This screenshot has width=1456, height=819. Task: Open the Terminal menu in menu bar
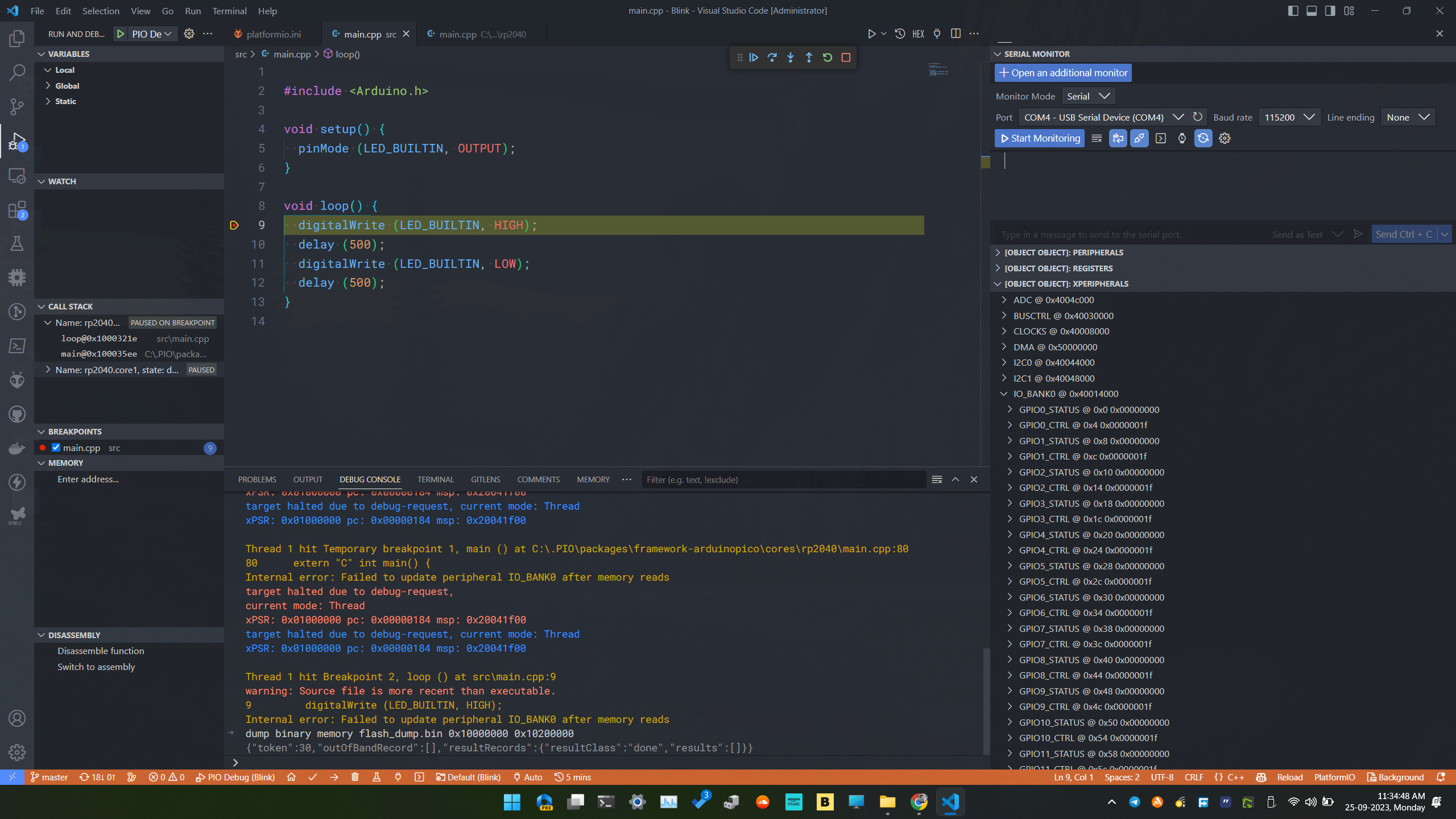coord(229,11)
